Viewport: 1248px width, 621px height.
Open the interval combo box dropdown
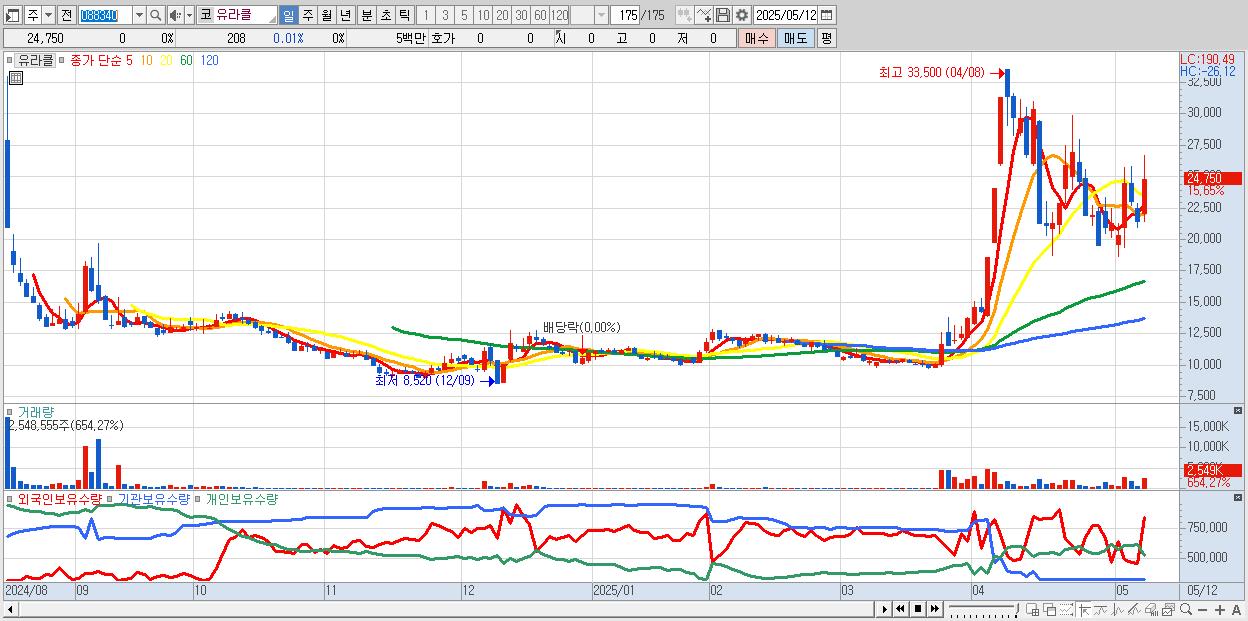tap(601, 15)
